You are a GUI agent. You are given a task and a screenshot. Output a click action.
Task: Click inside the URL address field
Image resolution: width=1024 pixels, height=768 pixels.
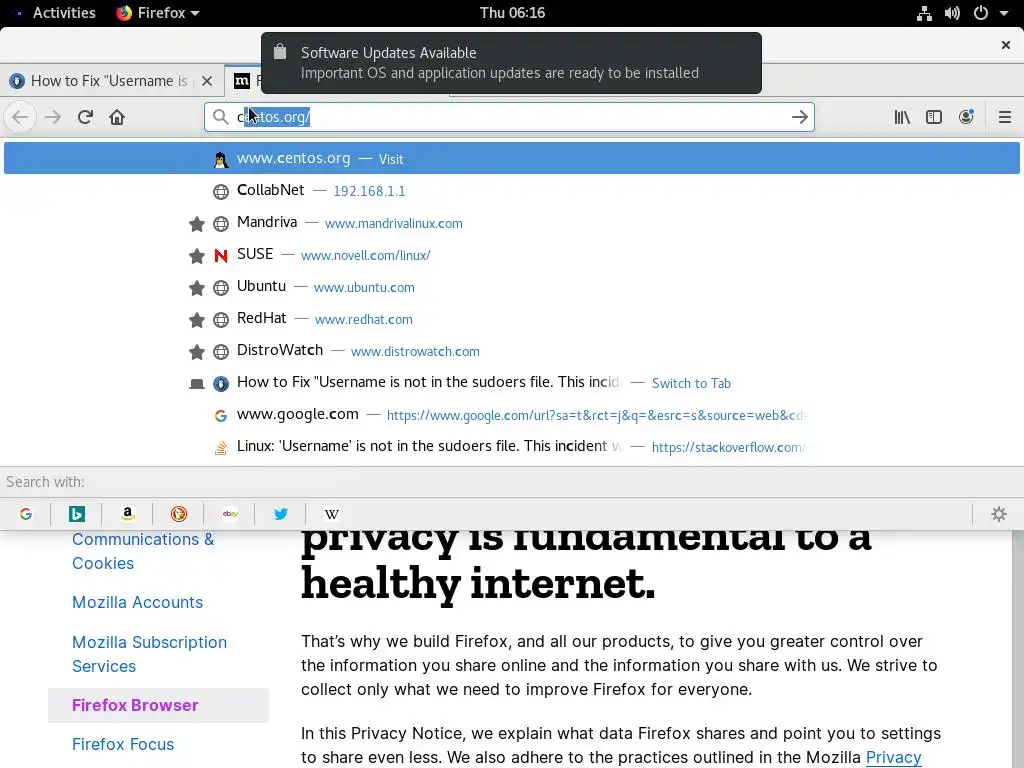[x=509, y=118]
